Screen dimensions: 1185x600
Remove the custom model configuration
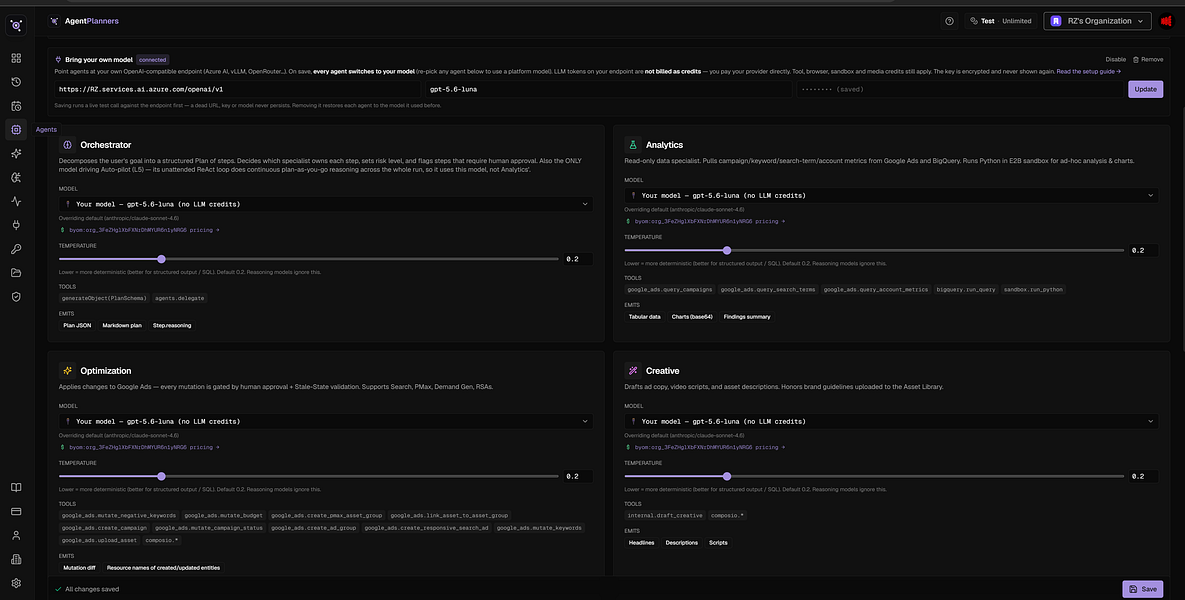1148,59
